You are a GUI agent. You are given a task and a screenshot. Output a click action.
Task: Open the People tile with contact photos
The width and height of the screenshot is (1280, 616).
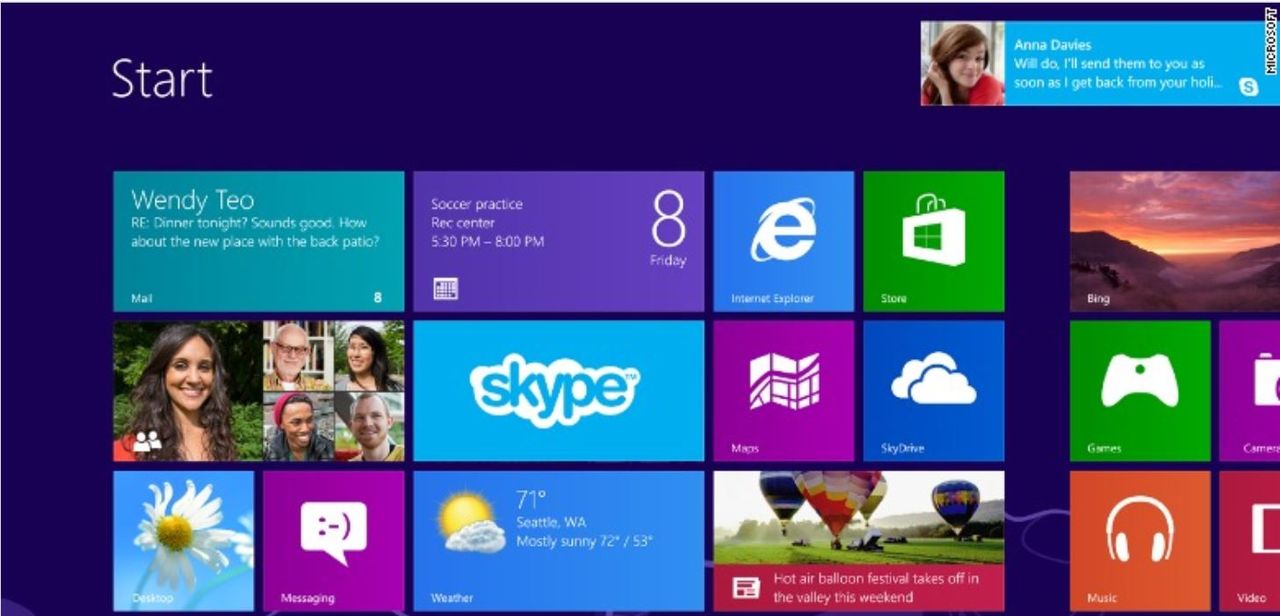[258, 390]
